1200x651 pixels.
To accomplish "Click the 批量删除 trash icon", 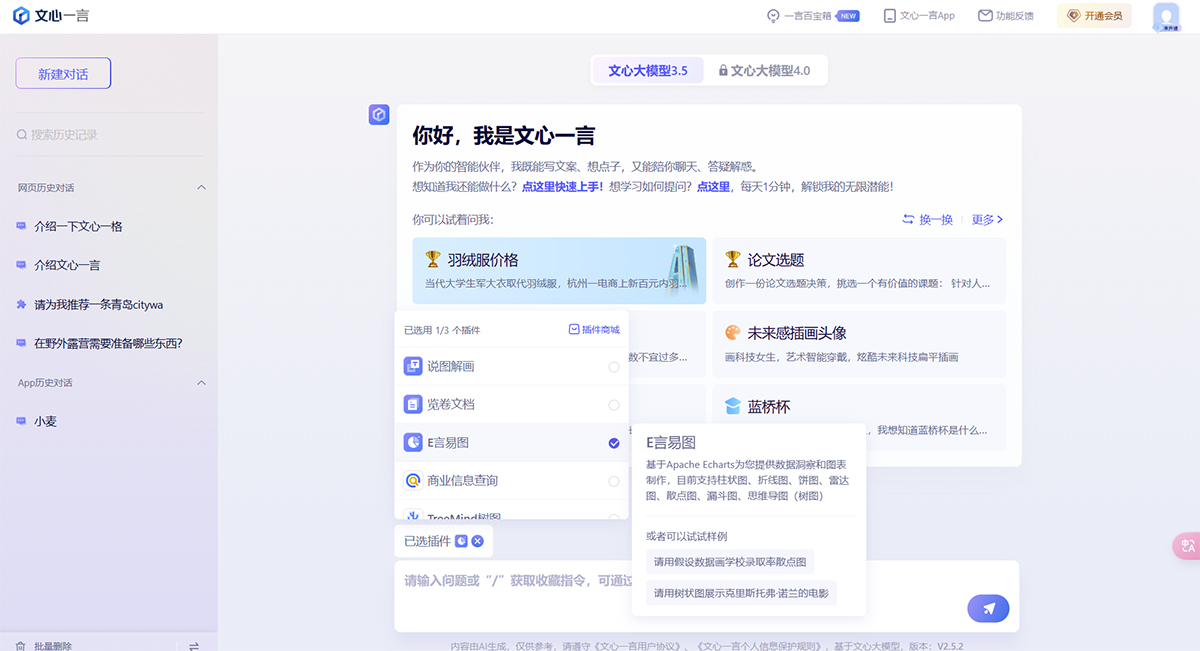I will pyautogui.click(x=23, y=644).
